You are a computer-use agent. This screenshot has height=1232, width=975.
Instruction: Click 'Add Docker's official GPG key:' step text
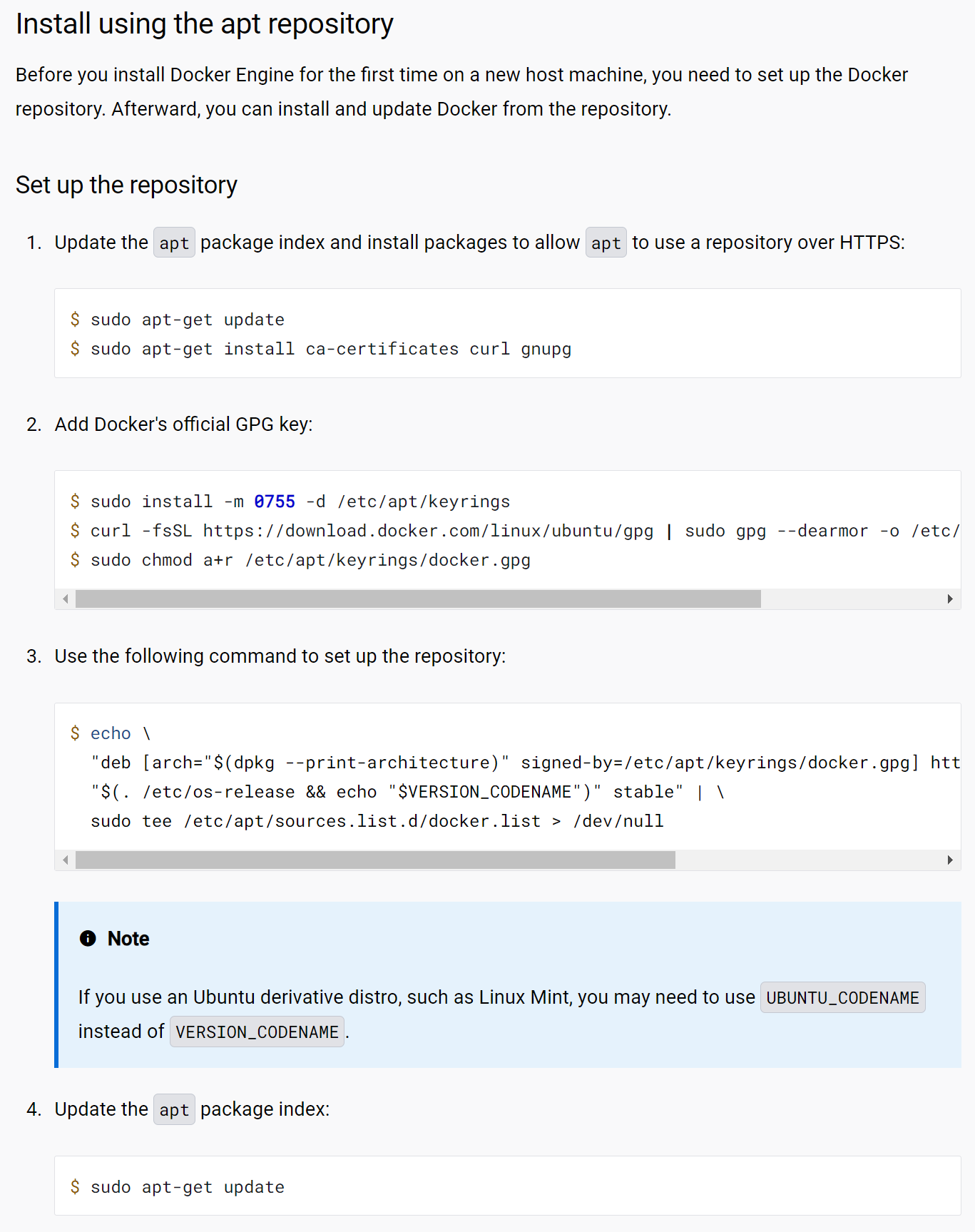(184, 424)
